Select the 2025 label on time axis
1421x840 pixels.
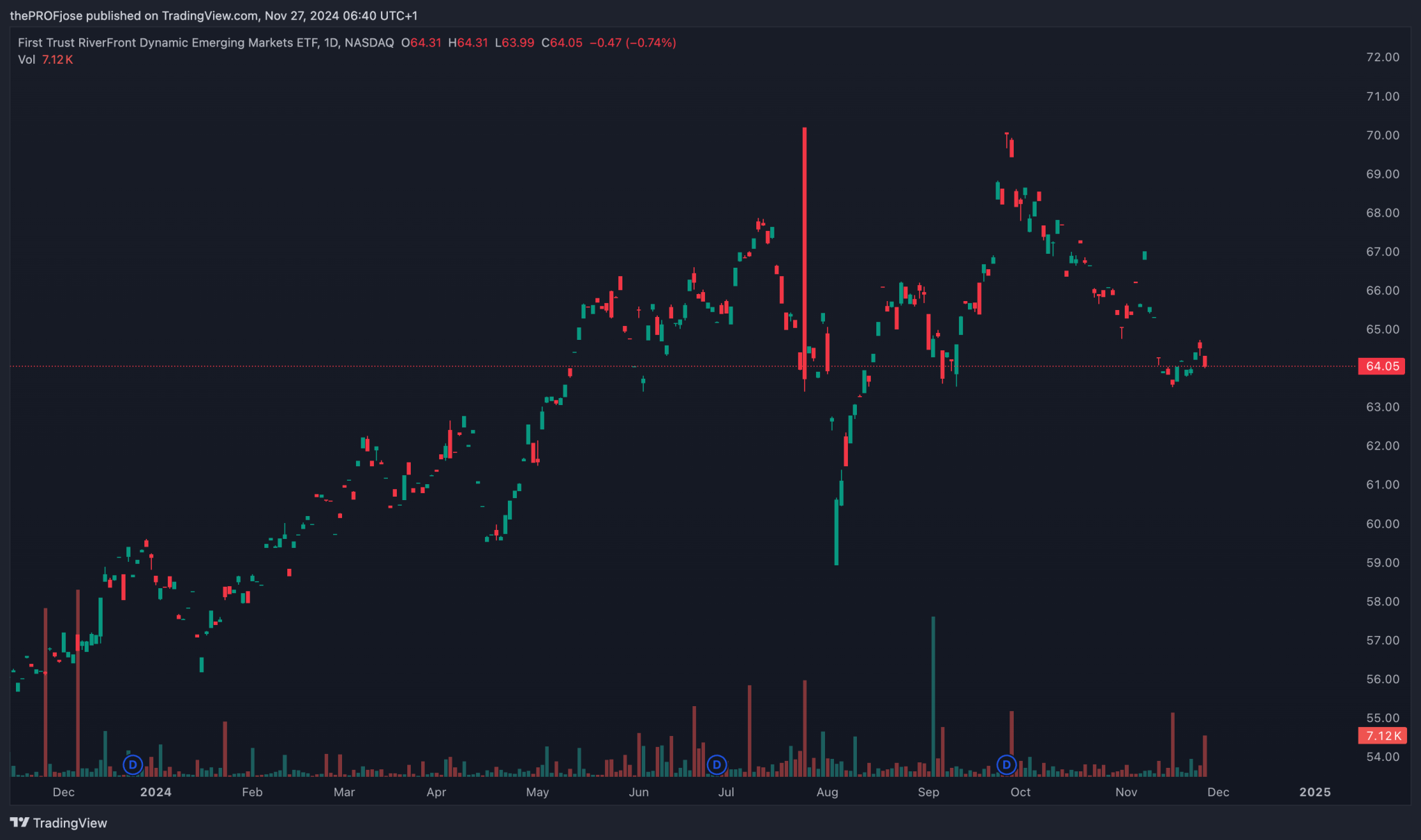[x=1315, y=791]
